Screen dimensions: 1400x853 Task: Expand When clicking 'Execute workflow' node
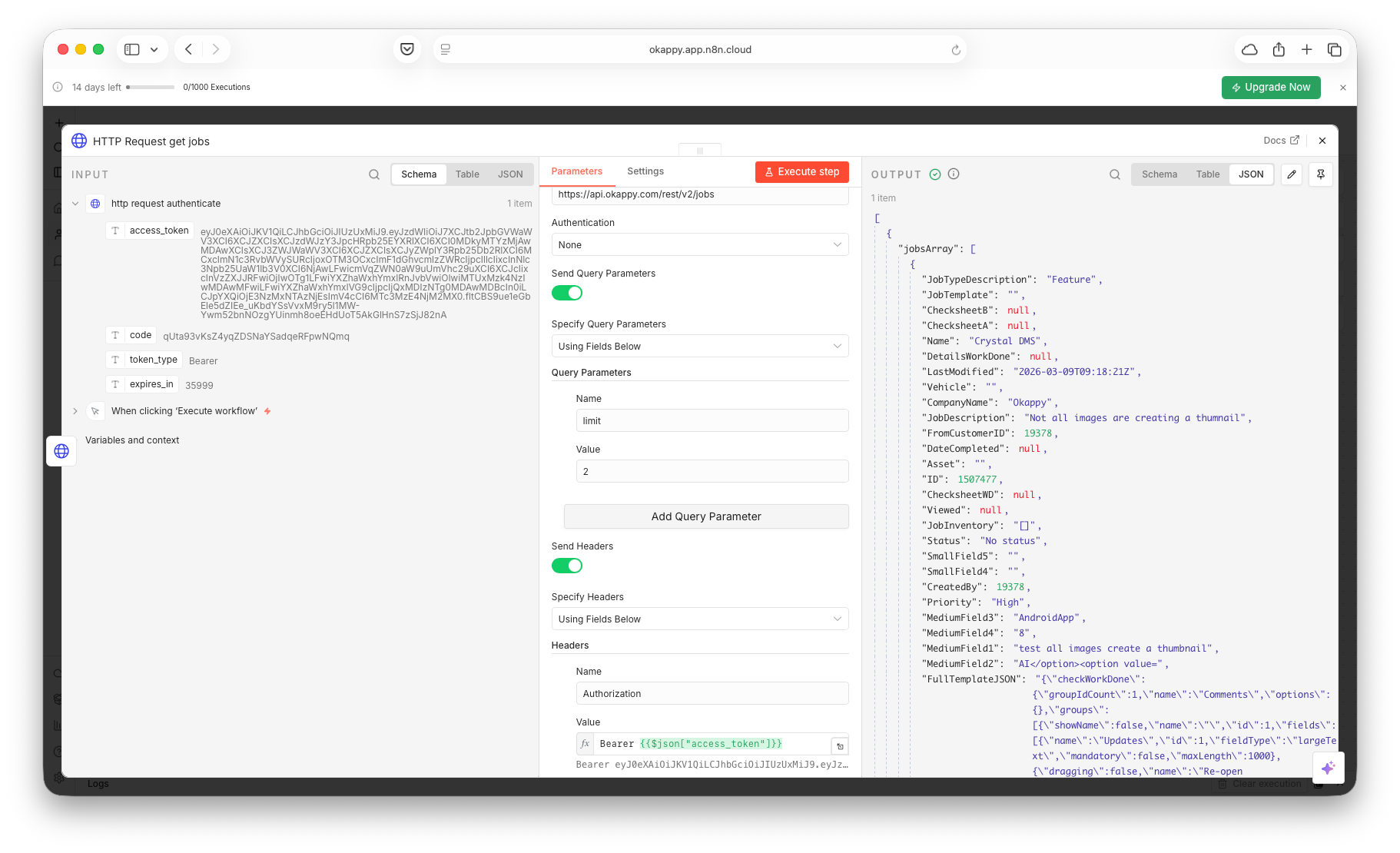pyautogui.click(x=75, y=411)
